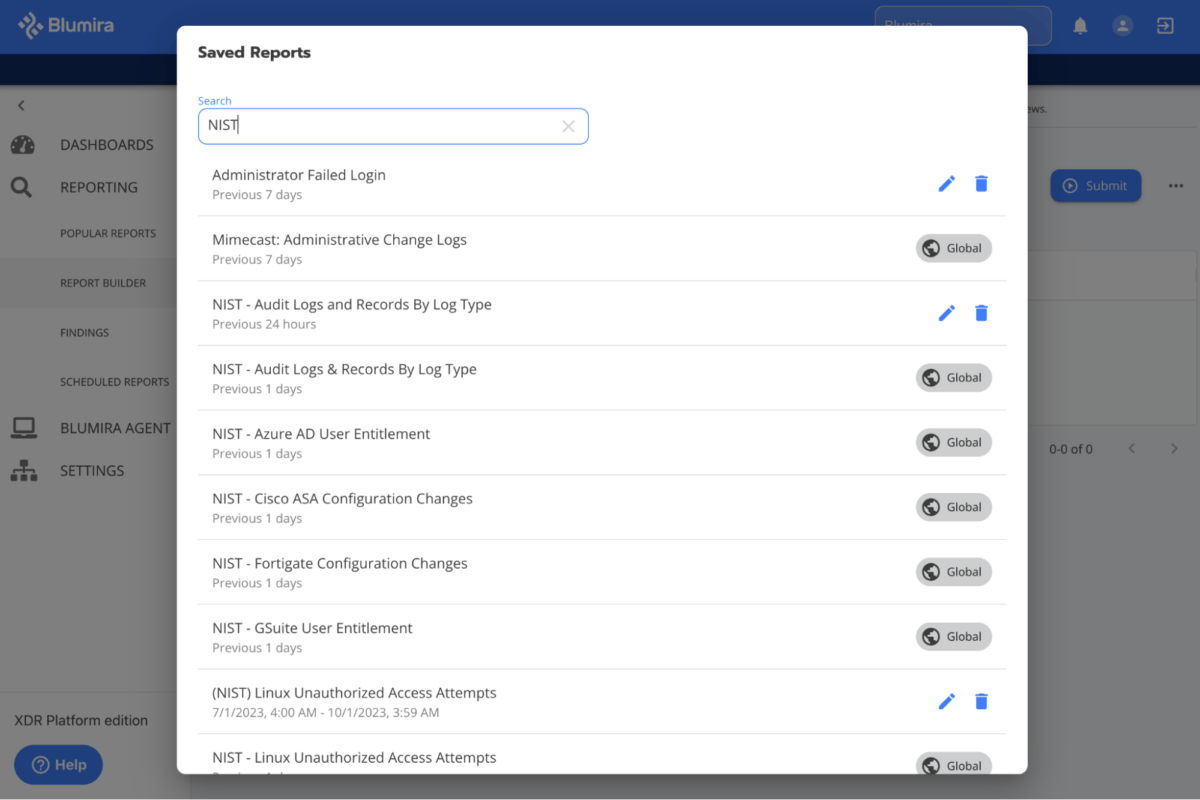Clear the NIST search text with the X
The width and height of the screenshot is (1200, 800).
[567, 125]
